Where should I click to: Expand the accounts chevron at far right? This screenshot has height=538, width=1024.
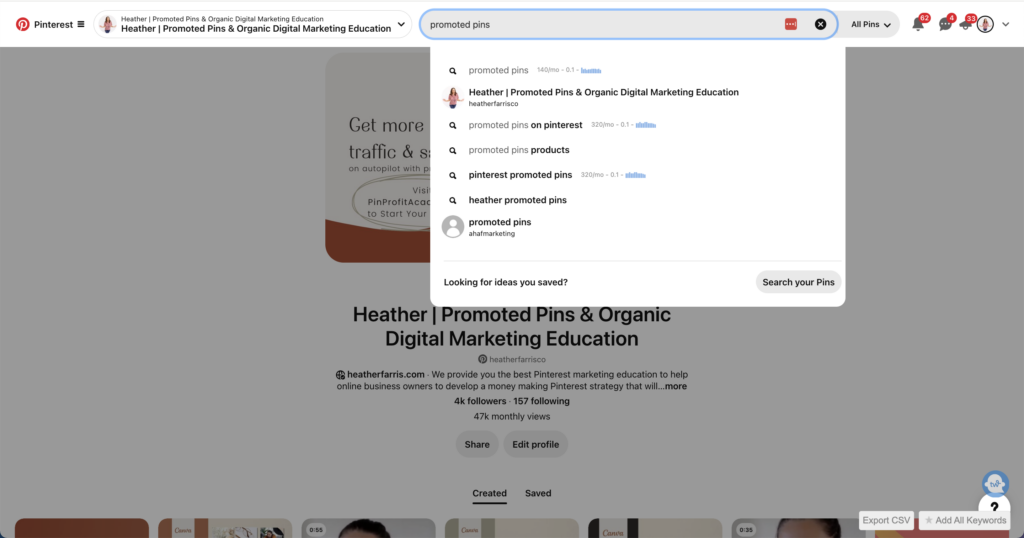tap(1006, 24)
